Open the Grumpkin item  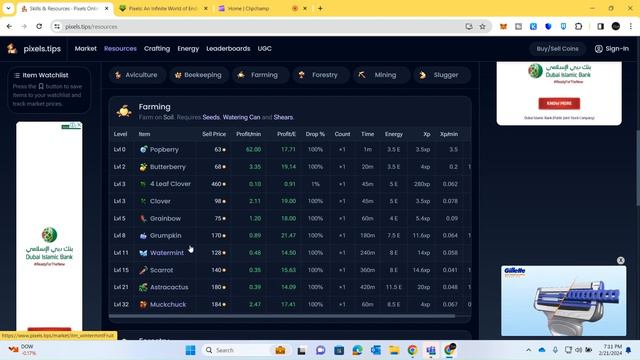pos(165,236)
